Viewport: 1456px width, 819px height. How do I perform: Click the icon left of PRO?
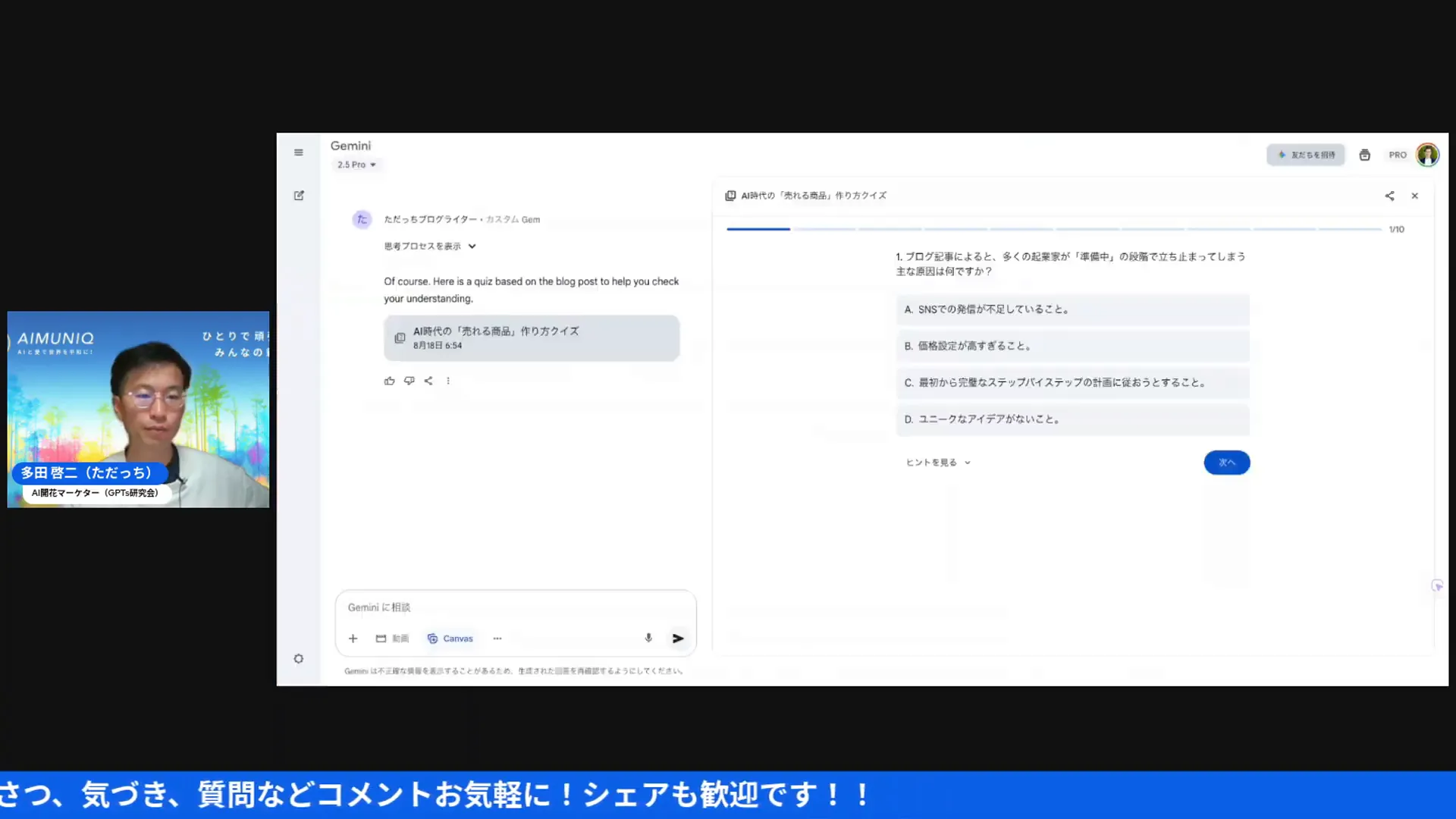[1364, 155]
